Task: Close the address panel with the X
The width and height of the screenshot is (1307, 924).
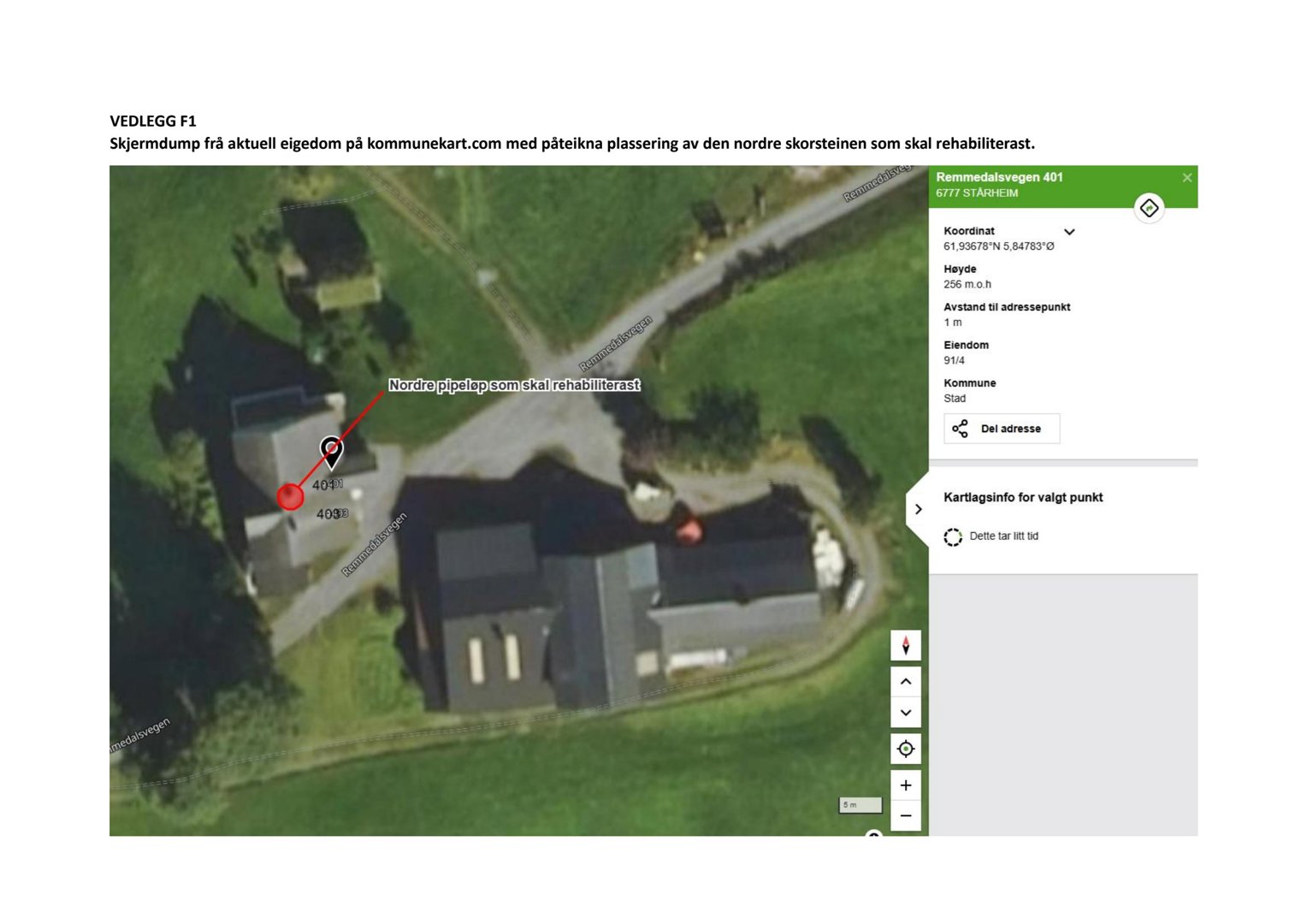Action: tap(1187, 177)
